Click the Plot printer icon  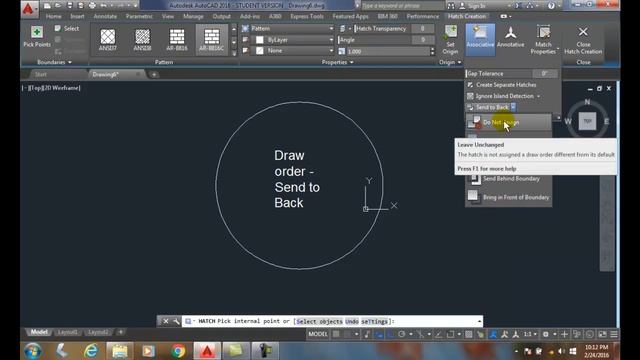click(92, 6)
